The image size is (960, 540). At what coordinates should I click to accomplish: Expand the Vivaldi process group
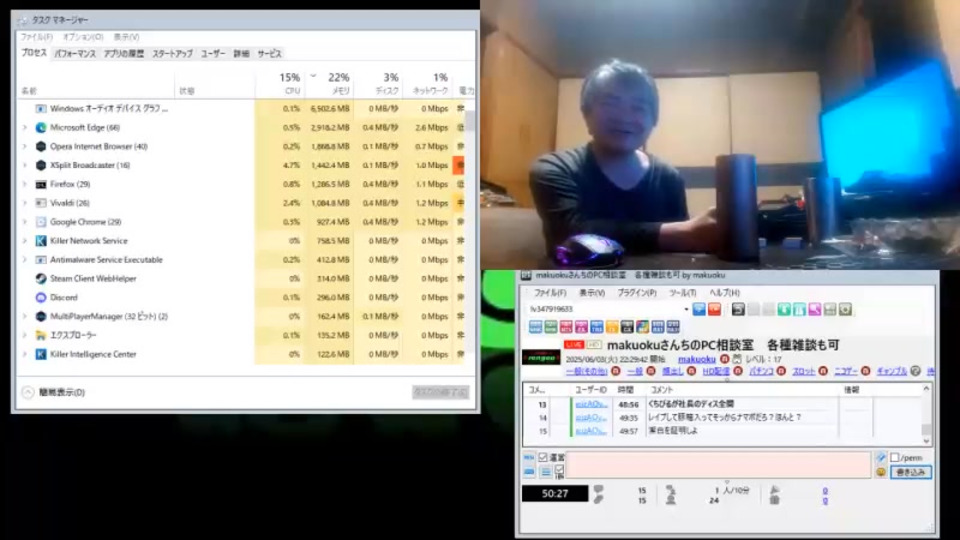pos(25,203)
